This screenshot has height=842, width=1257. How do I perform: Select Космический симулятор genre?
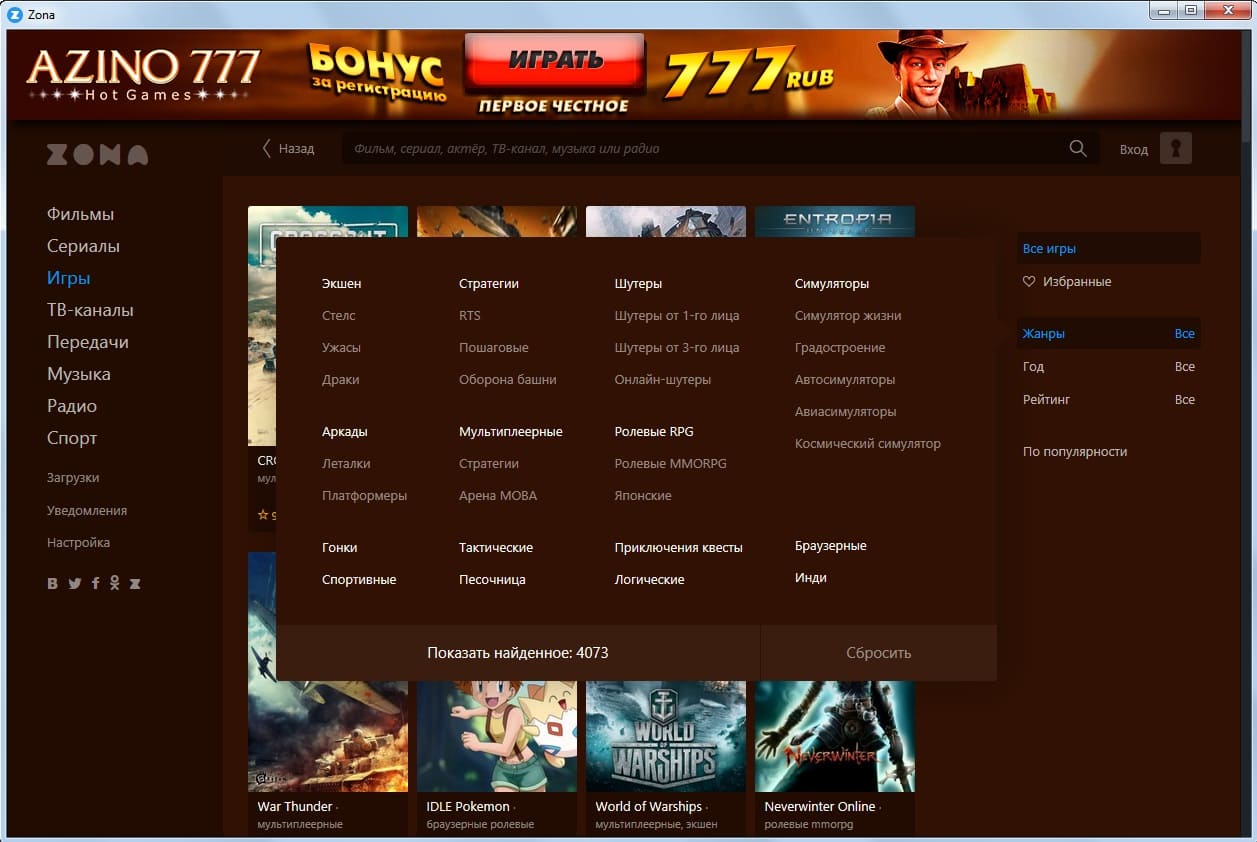868,444
